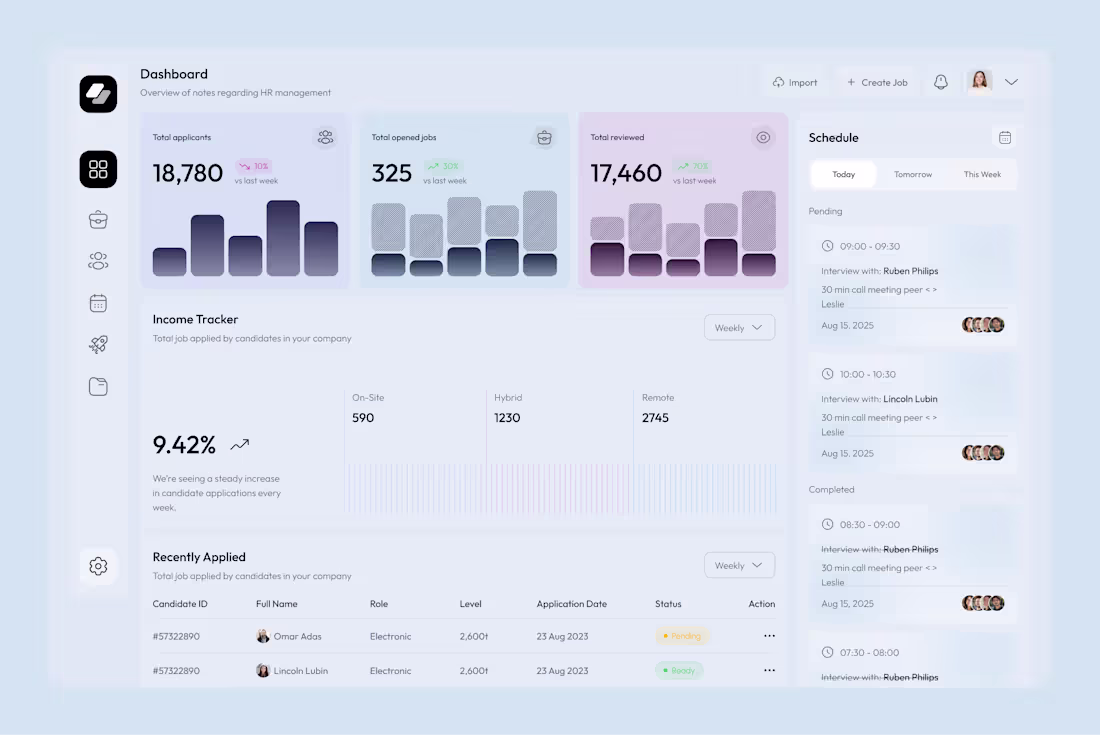Select the This Week schedule tab
The image size is (1100, 735).
[982, 174]
